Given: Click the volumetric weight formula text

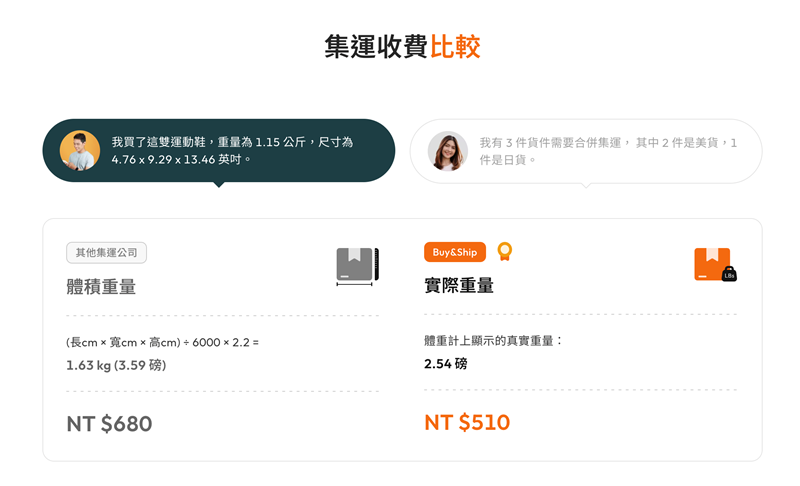Looking at the screenshot, I should [x=162, y=342].
